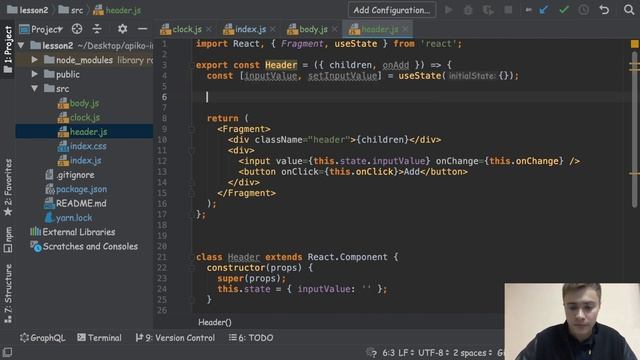Expand the public folder
640x360 pixels.
coord(35,74)
